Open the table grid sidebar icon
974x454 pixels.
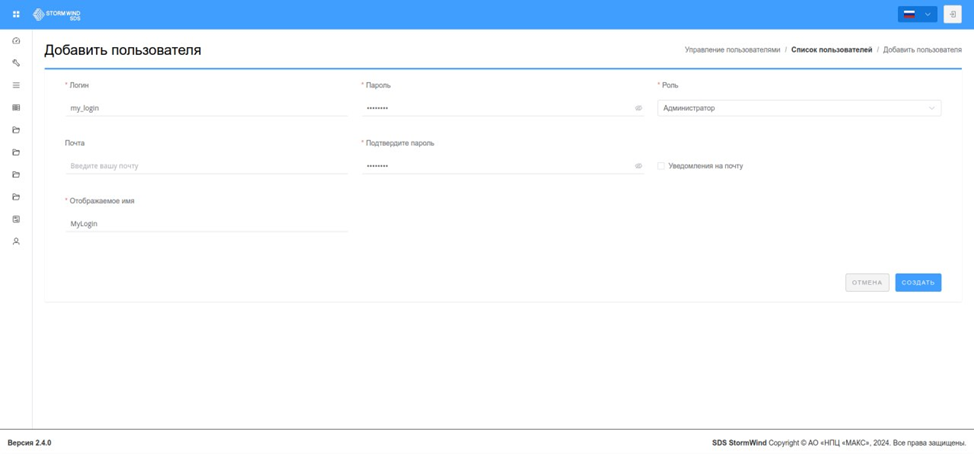[16, 107]
